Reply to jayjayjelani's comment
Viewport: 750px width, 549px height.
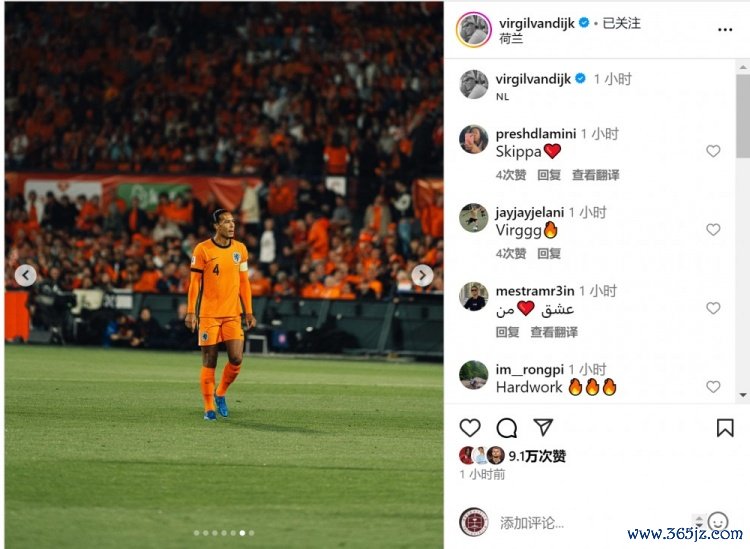549,253
